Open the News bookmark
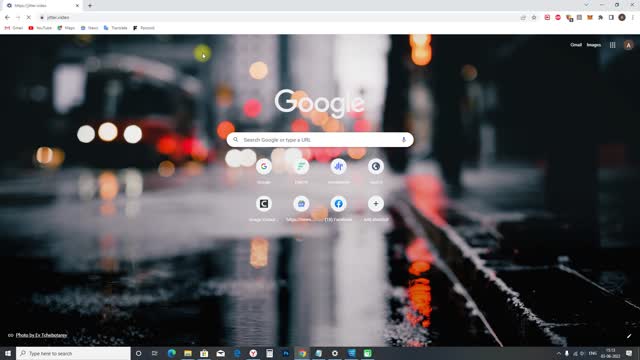Image resolution: width=640 pixels, height=360 pixels. pyautogui.click(x=89, y=28)
